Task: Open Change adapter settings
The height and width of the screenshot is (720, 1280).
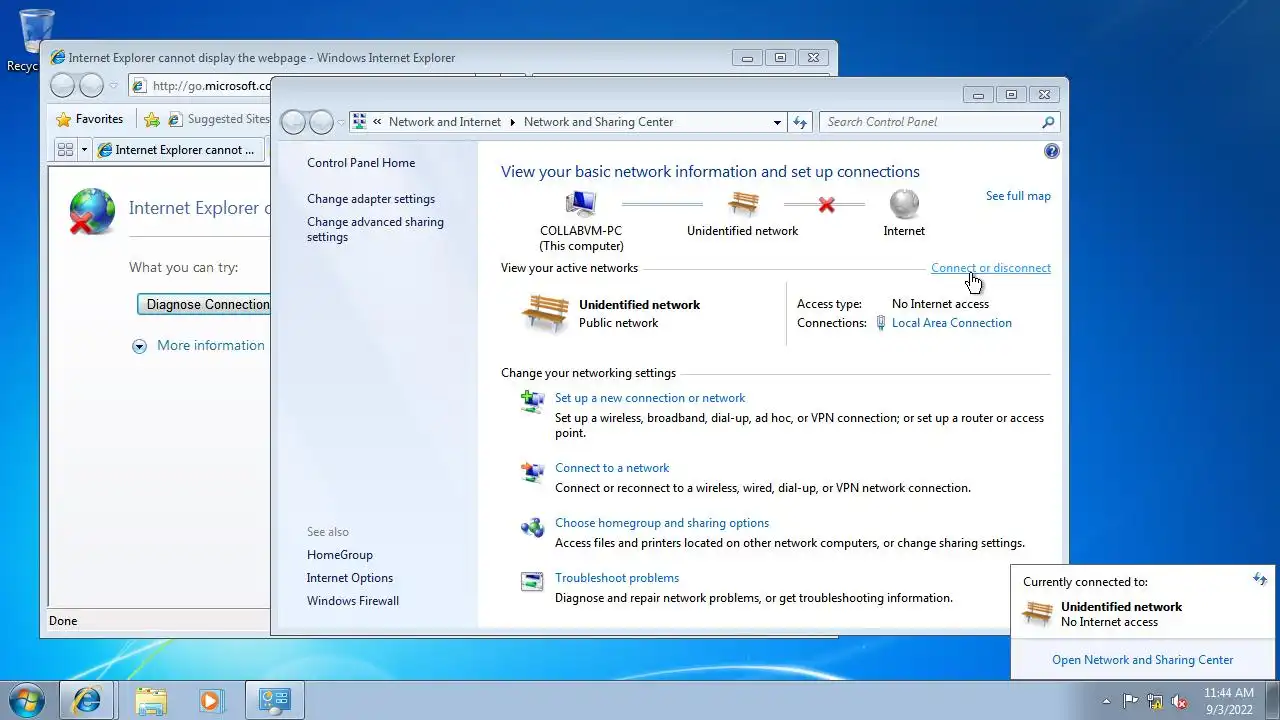Action: [x=371, y=199]
